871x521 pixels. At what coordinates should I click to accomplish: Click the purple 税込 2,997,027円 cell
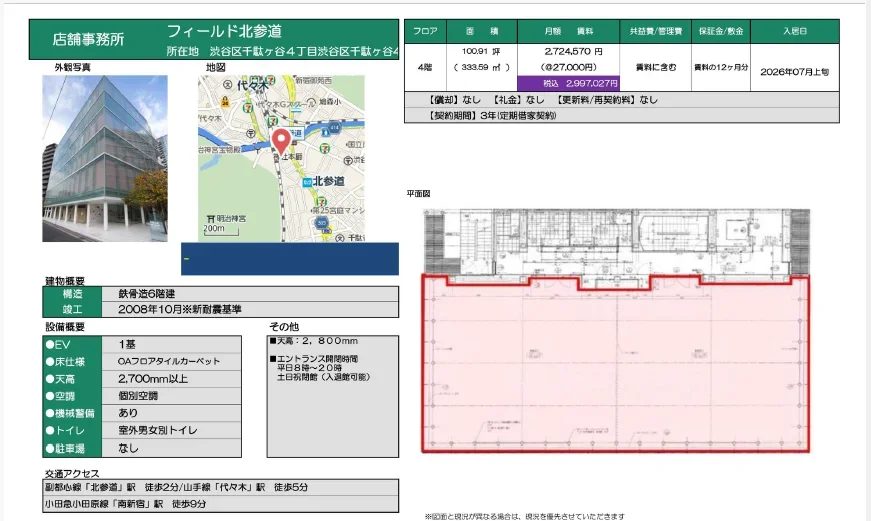(568, 83)
